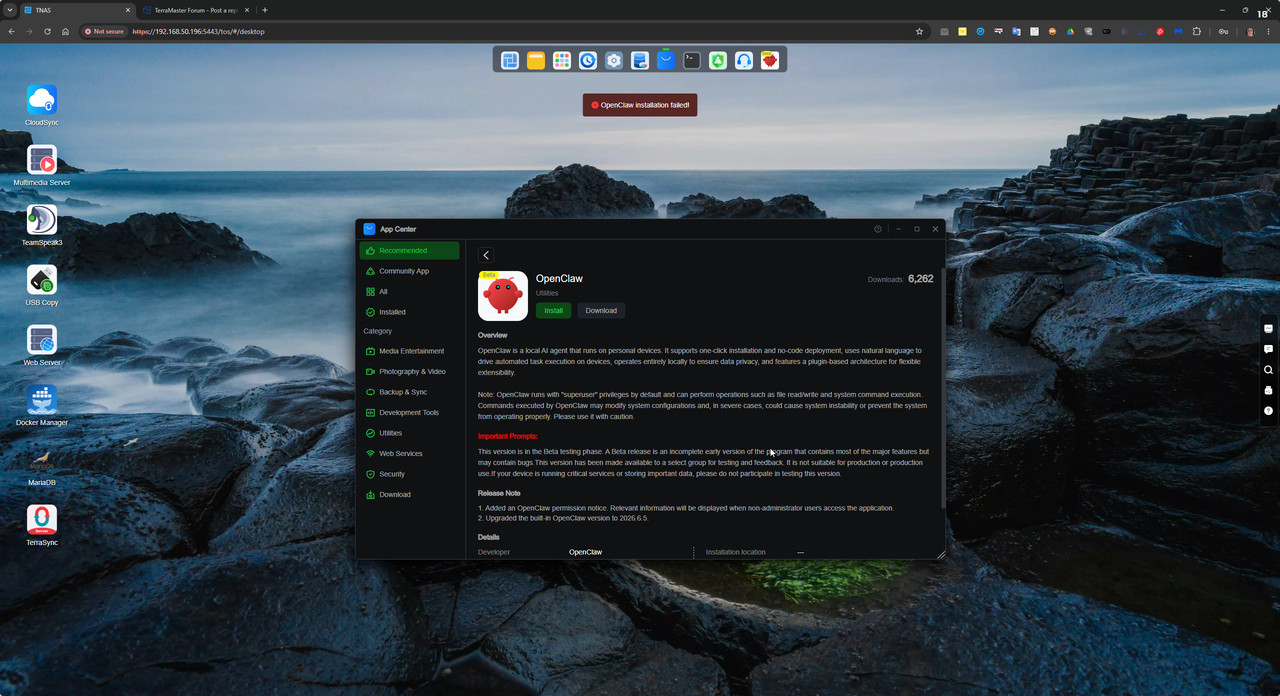
Task: Open Photography & Video category
Action: pyautogui.click(x=409, y=372)
